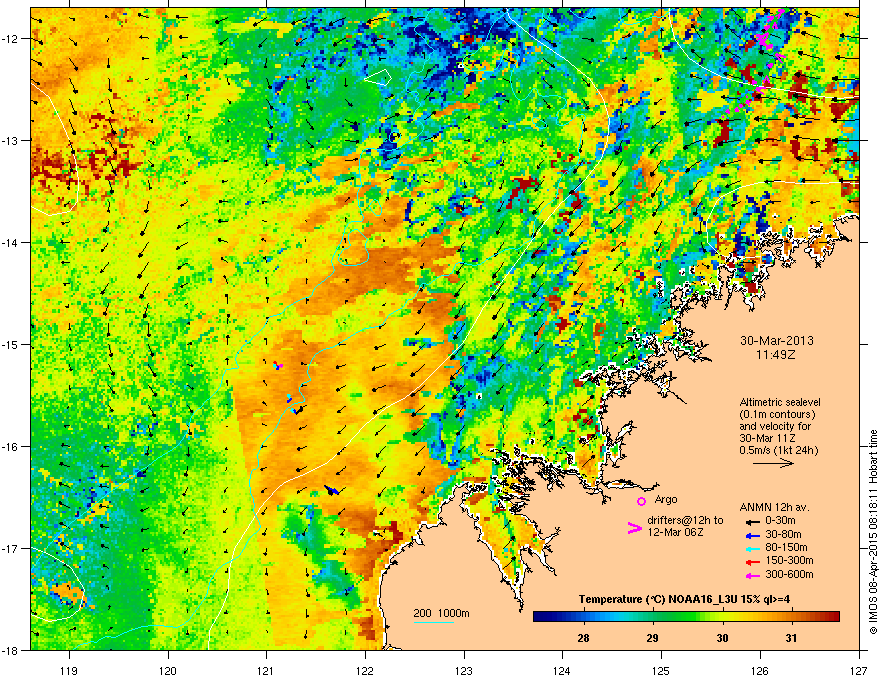Click the '119' longitude axis label
The width and height of the screenshot is (880, 680).
pos(69,670)
